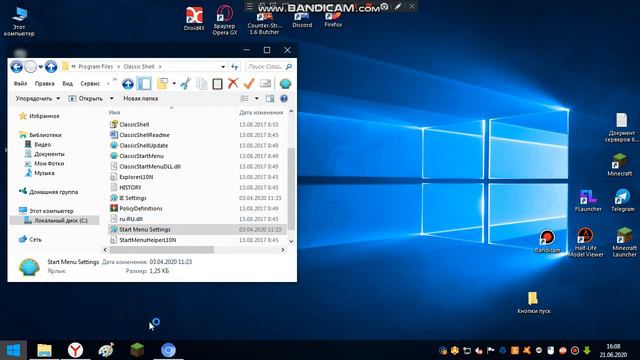Select Библиотеки in the navigation pane
Image resolution: width=640 pixels, height=360 pixels.
45,135
